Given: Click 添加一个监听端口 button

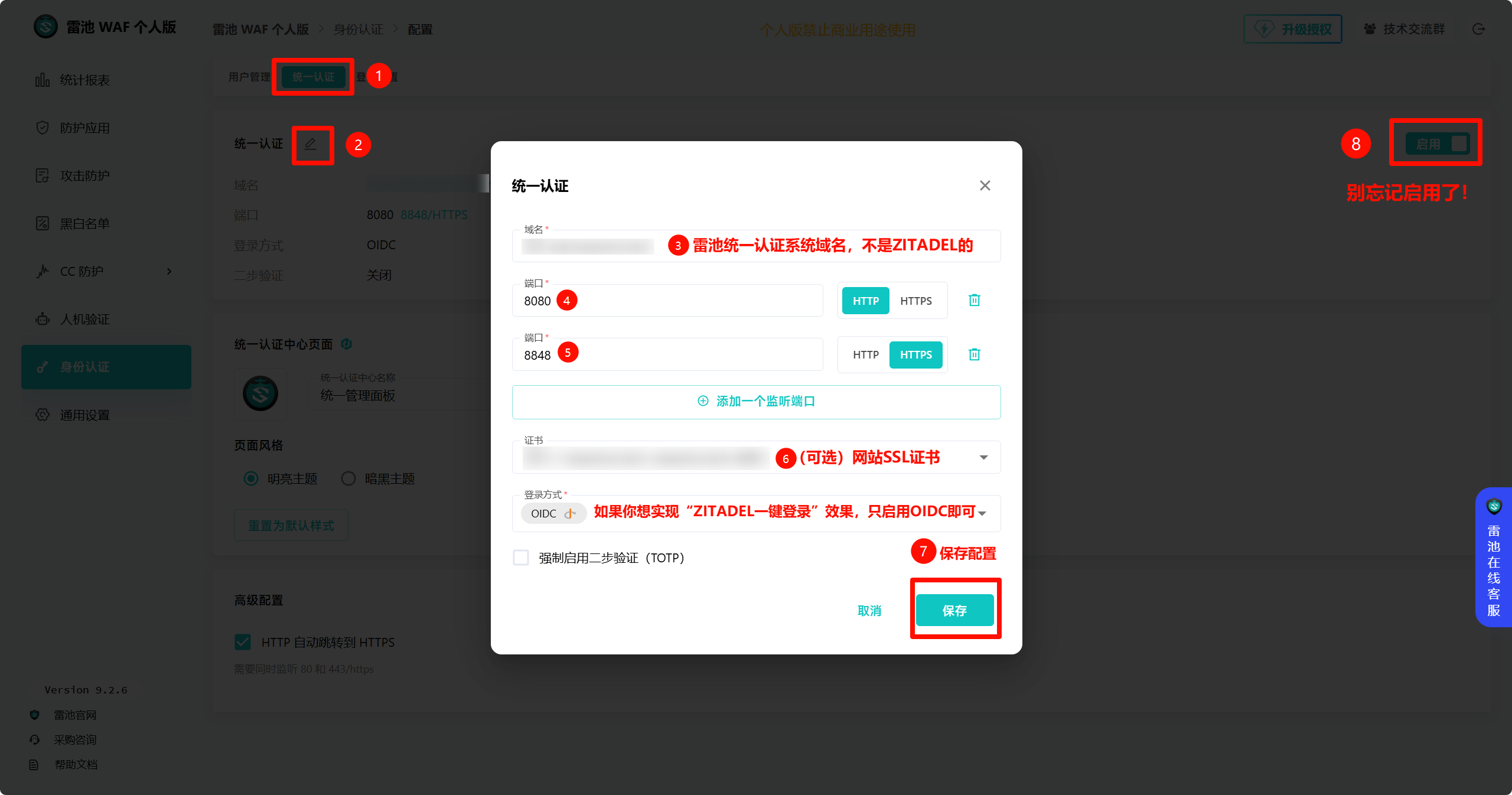Looking at the screenshot, I should [756, 402].
